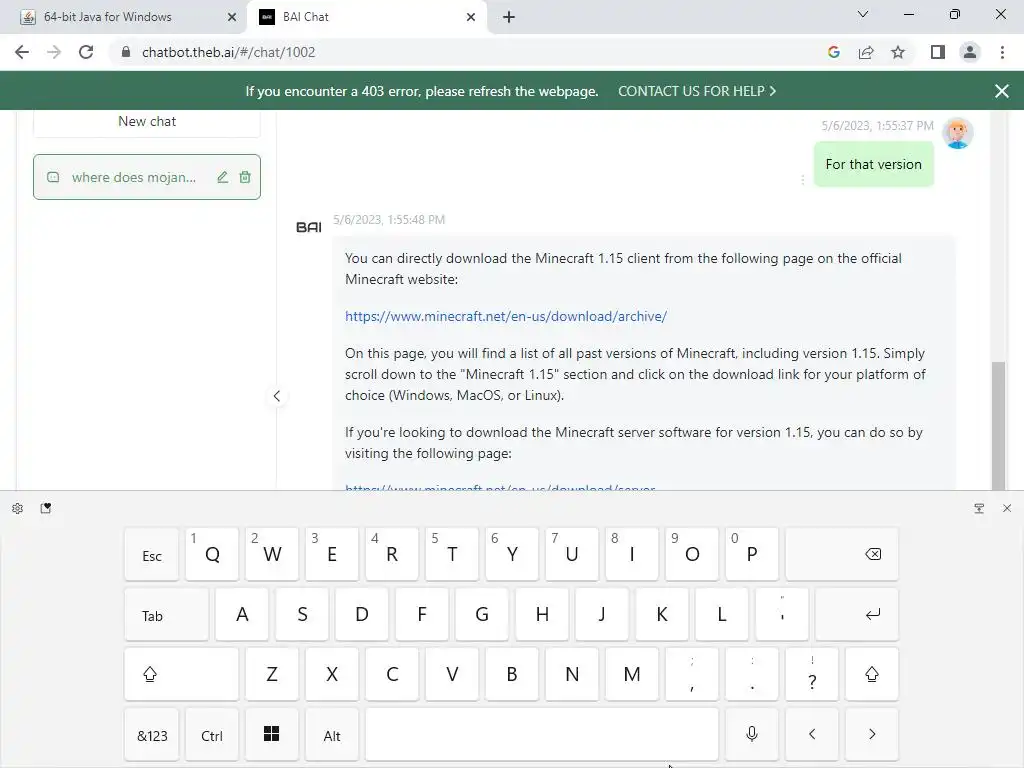Tap the P key
The height and width of the screenshot is (768, 1024).
[x=752, y=554]
